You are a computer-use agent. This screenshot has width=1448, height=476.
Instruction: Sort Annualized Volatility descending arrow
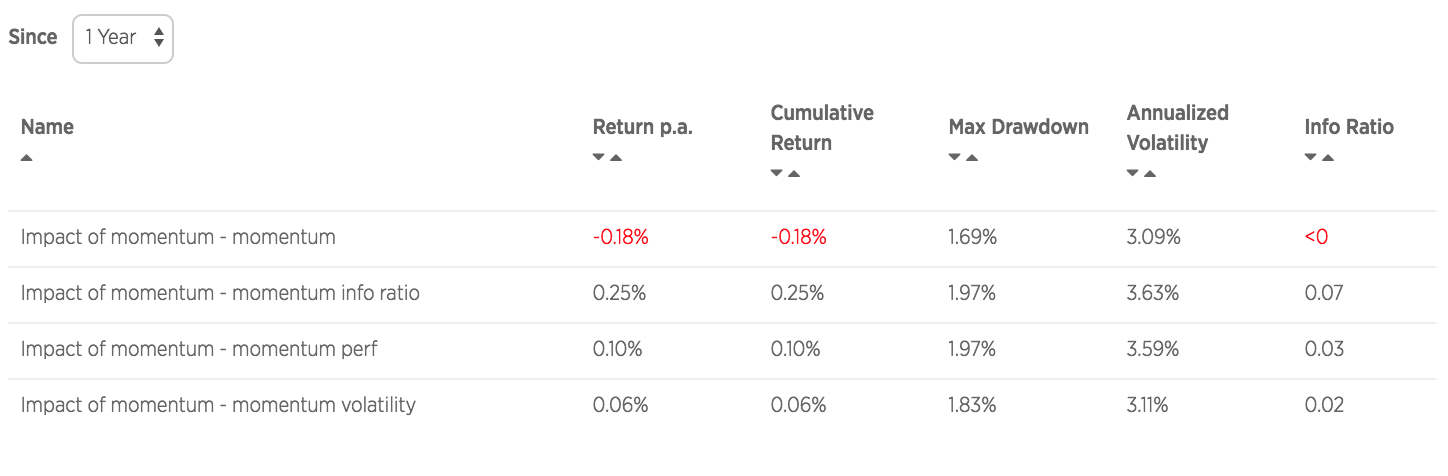click(x=1133, y=174)
